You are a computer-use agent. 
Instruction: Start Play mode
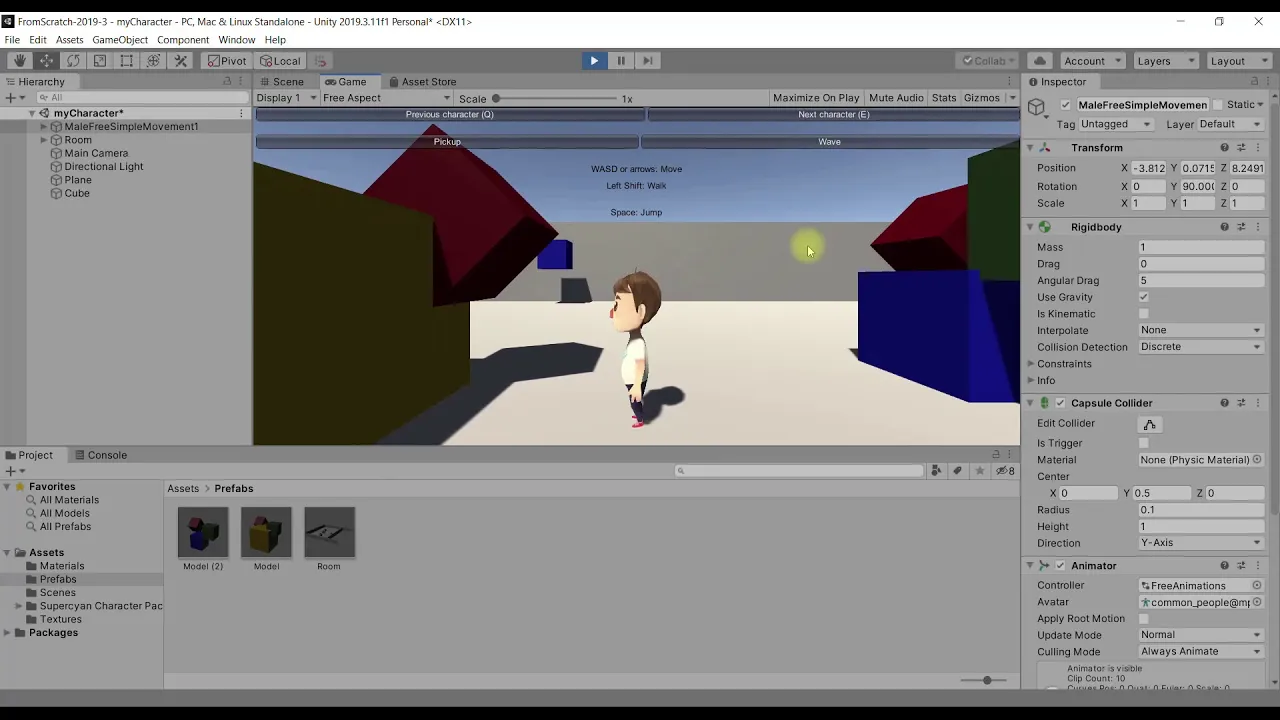click(x=594, y=61)
